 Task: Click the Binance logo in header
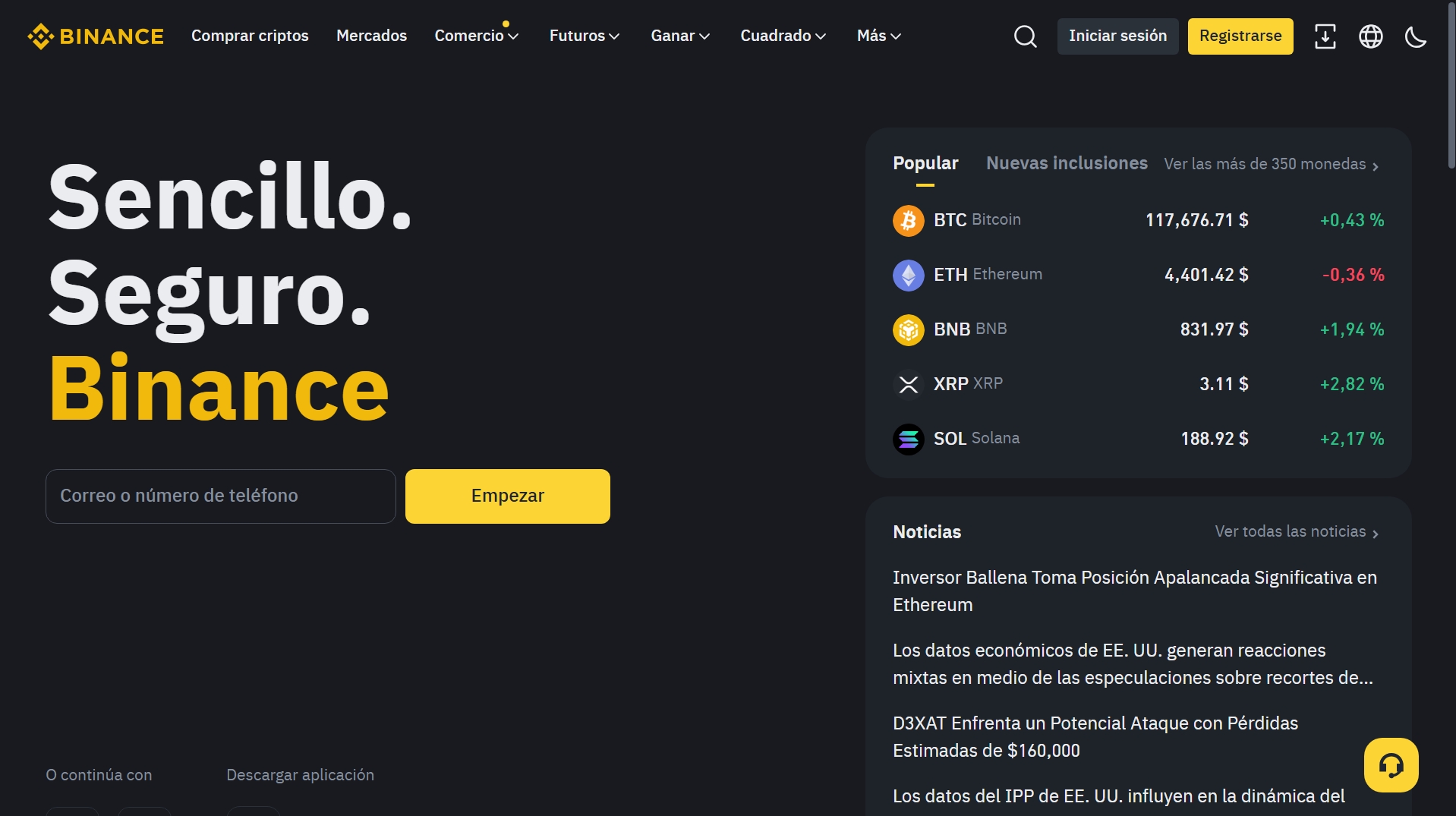96,36
